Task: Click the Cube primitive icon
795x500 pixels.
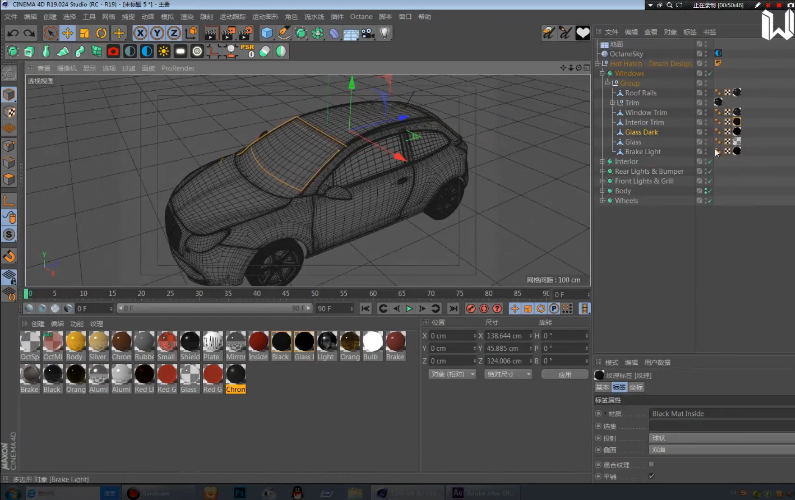Action: [267, 33]
